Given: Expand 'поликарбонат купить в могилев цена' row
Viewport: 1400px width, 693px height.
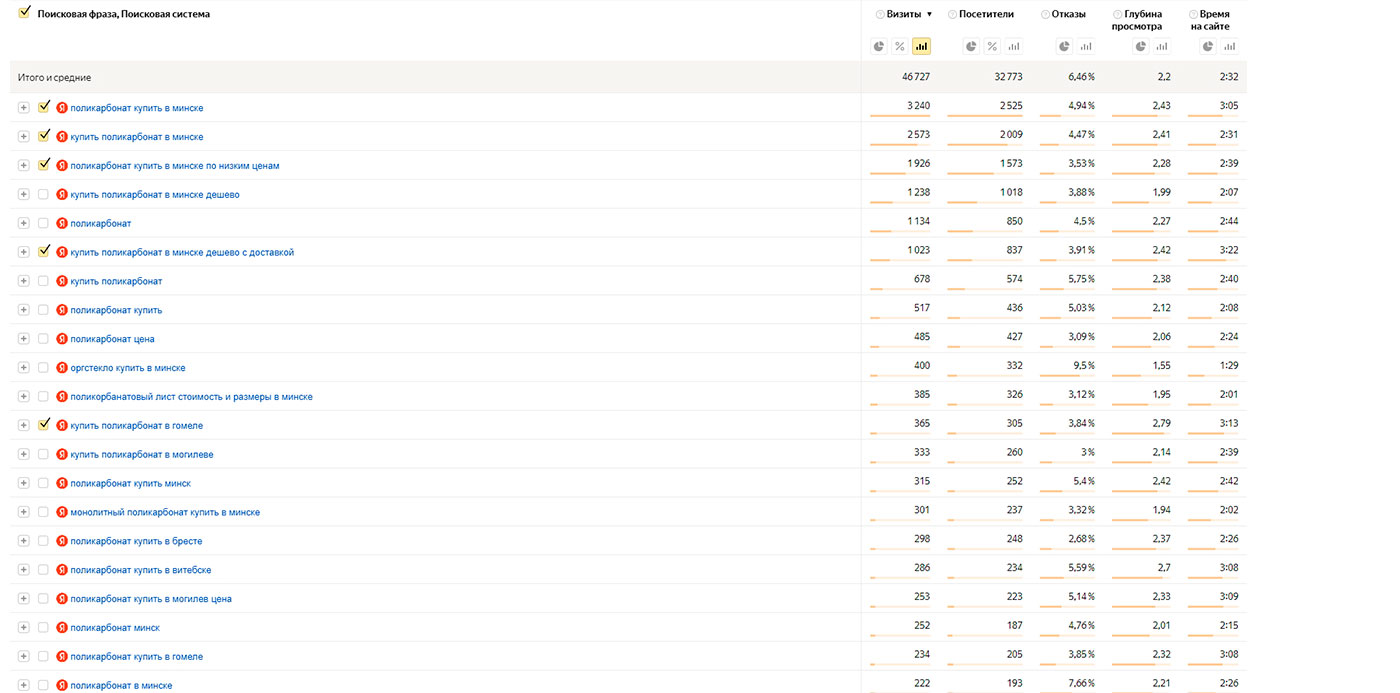Looking at the screenshot, I should coord(24,599).
